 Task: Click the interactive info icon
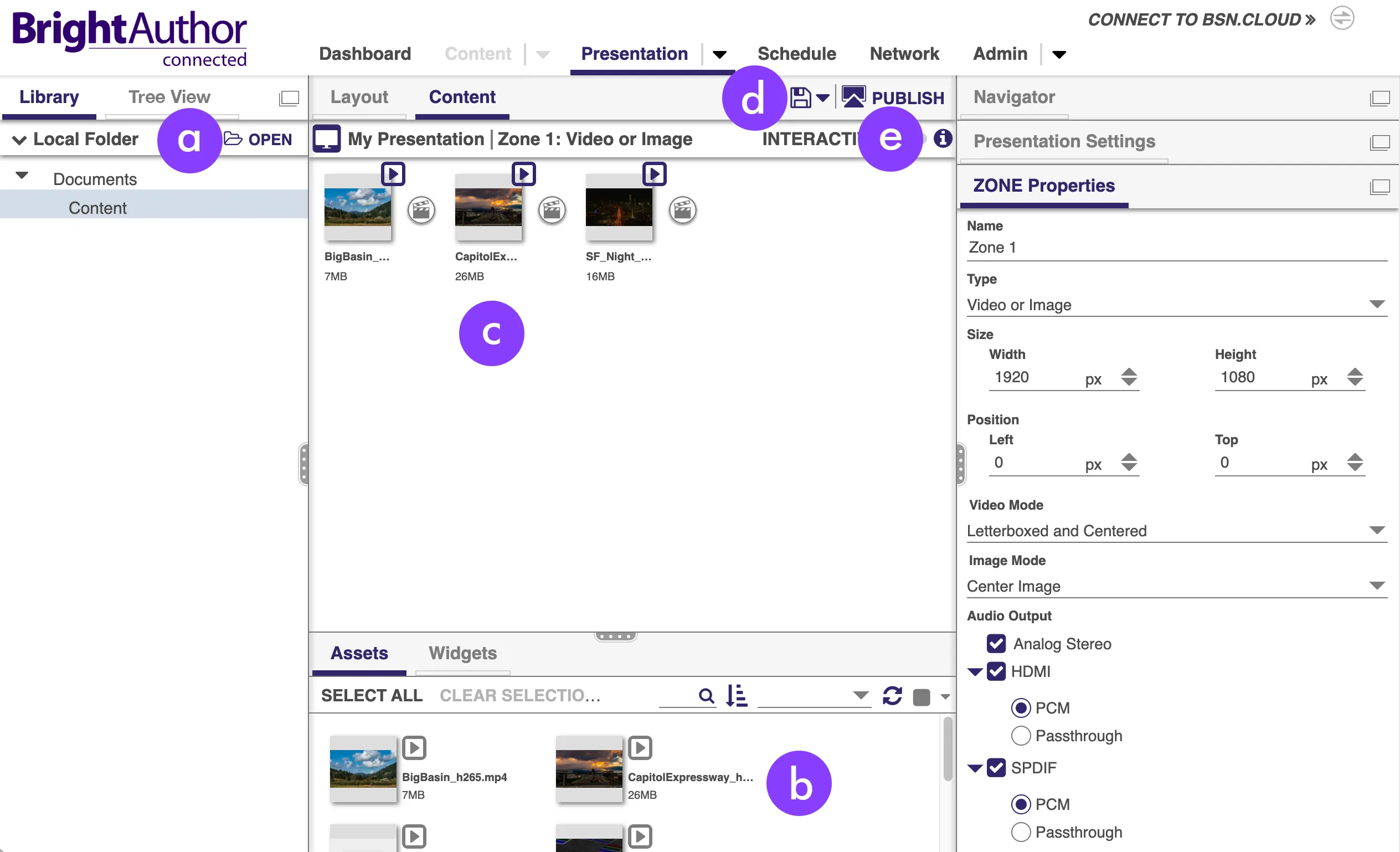943,138
